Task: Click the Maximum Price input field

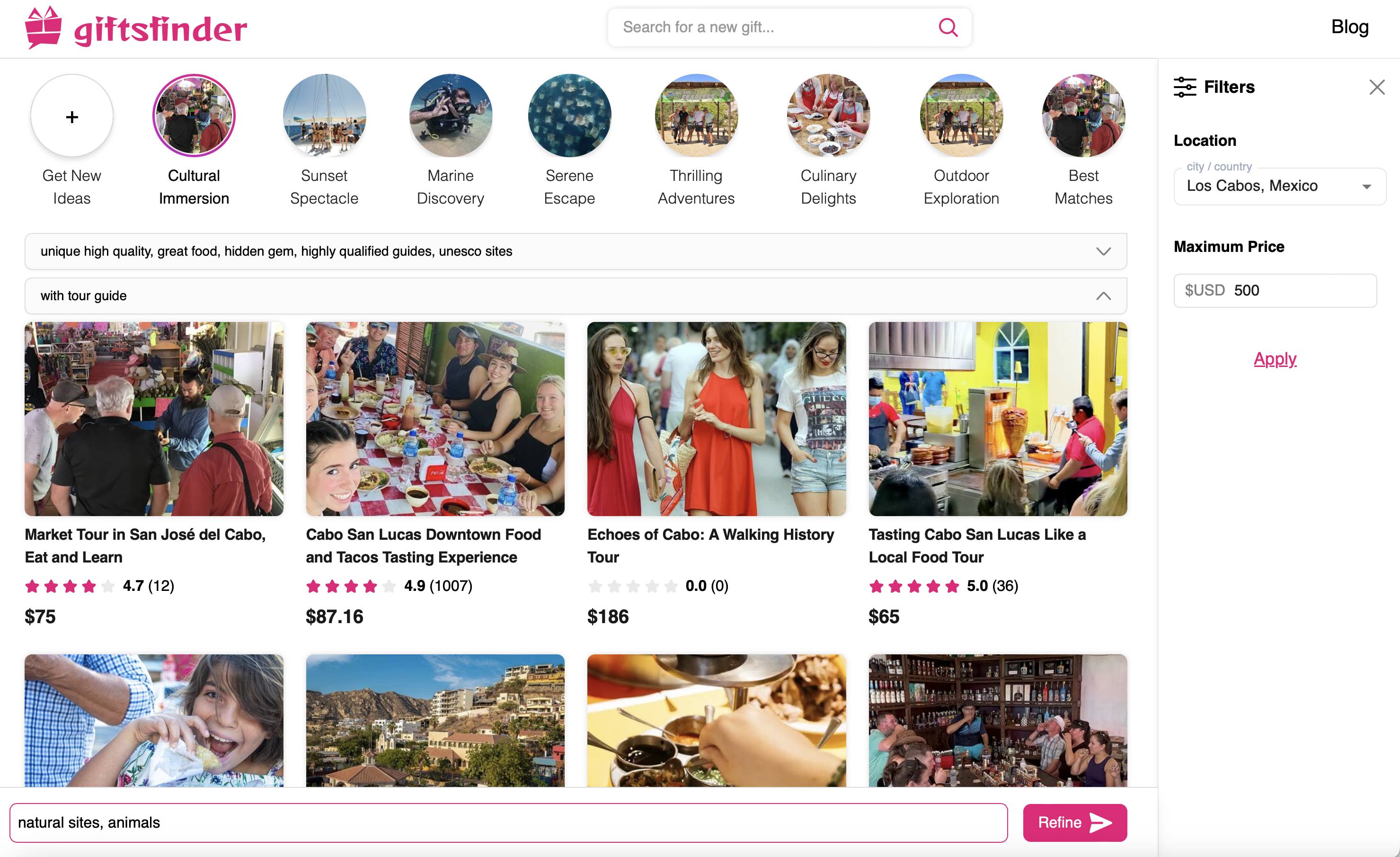Action: point(1275,290)
